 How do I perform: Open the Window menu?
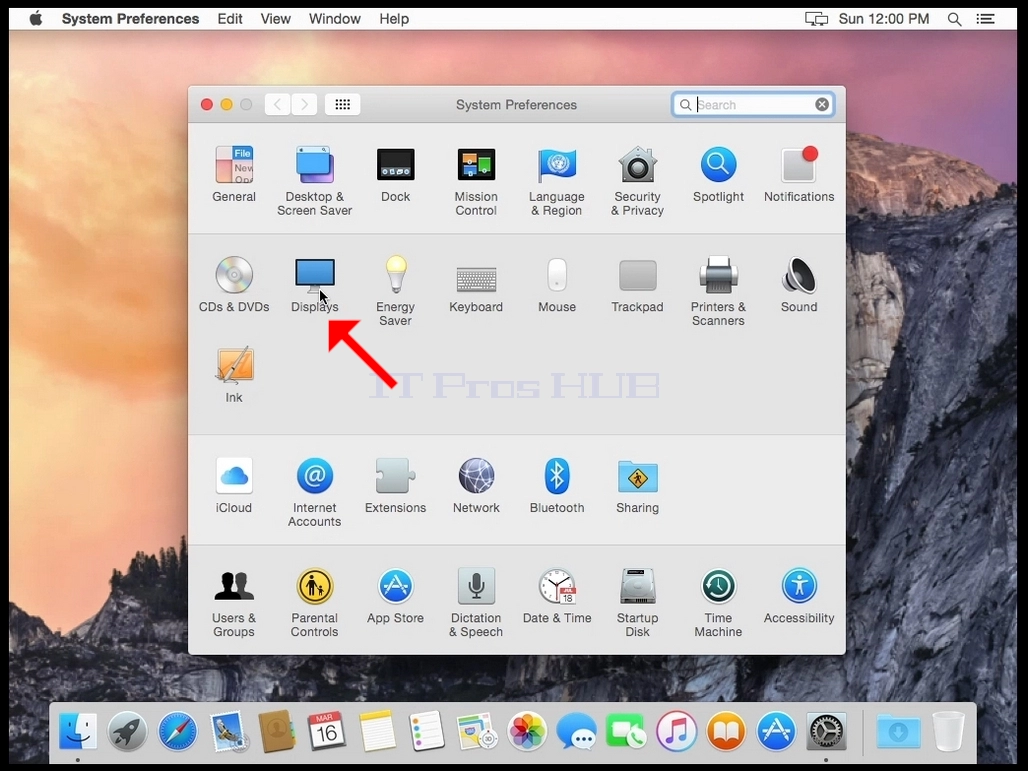click(x=334, y=19)
